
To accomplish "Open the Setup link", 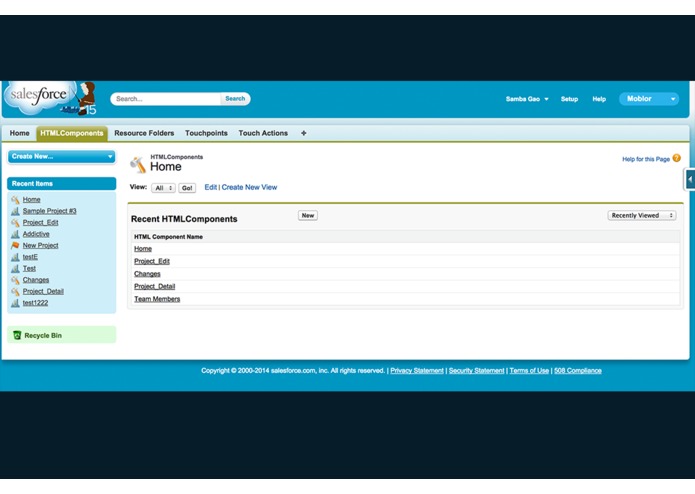I will point(569,99).
